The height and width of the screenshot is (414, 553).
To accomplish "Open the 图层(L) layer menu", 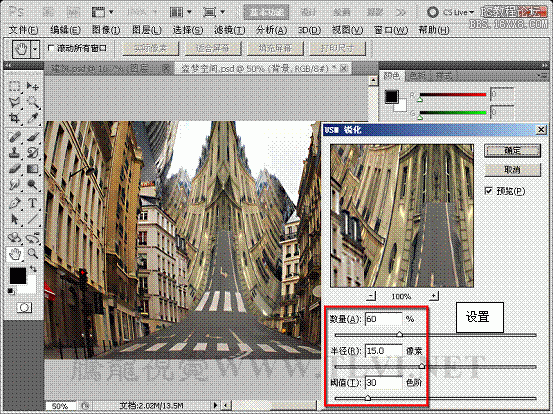I will tap(146, 30).
